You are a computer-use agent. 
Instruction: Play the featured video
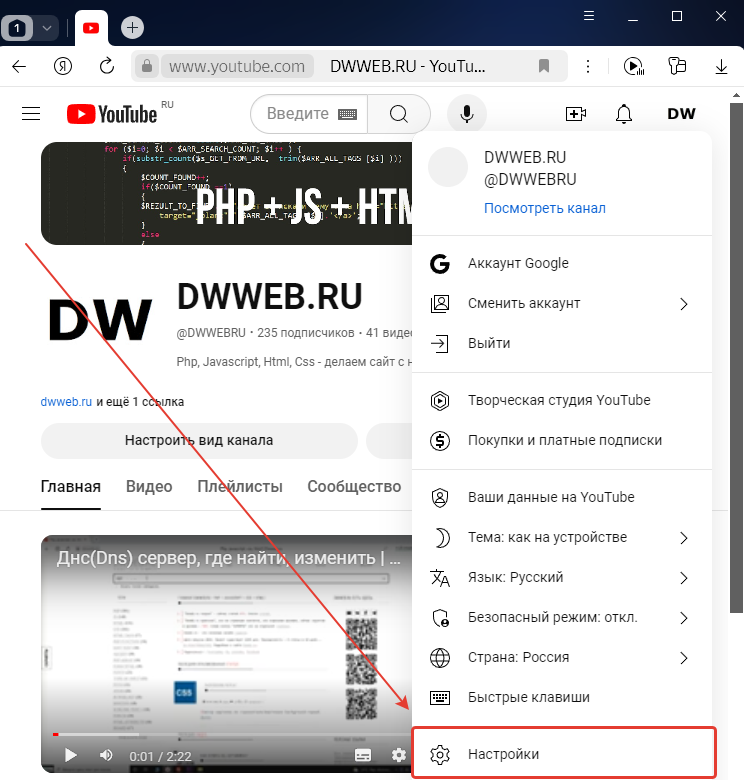(x=71, y=756)
